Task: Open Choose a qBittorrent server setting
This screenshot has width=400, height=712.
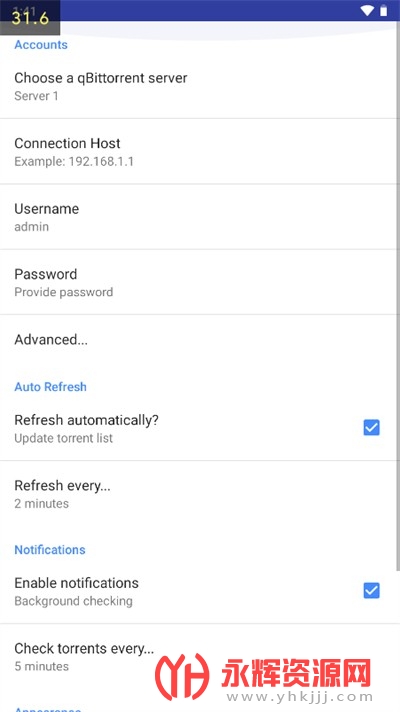Action: (200, 86)
